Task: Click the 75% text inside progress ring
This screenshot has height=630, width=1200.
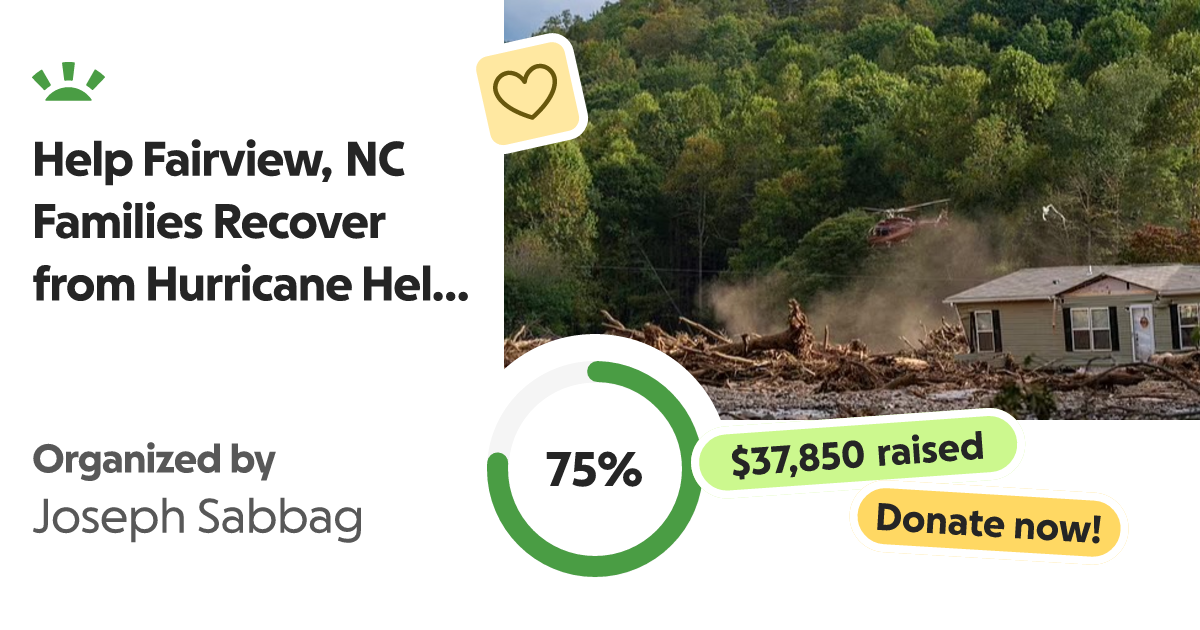Action: [594, 468]
